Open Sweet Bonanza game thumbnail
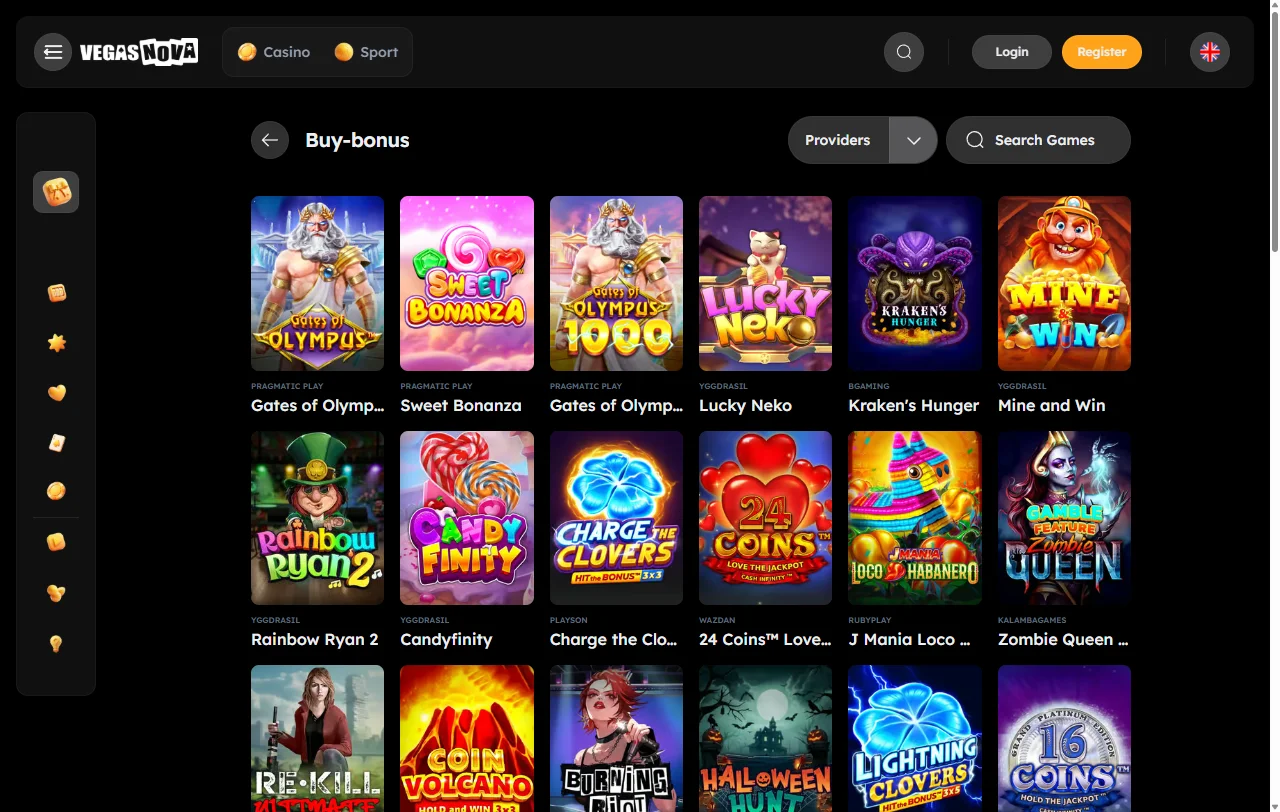 click(467, 283)
